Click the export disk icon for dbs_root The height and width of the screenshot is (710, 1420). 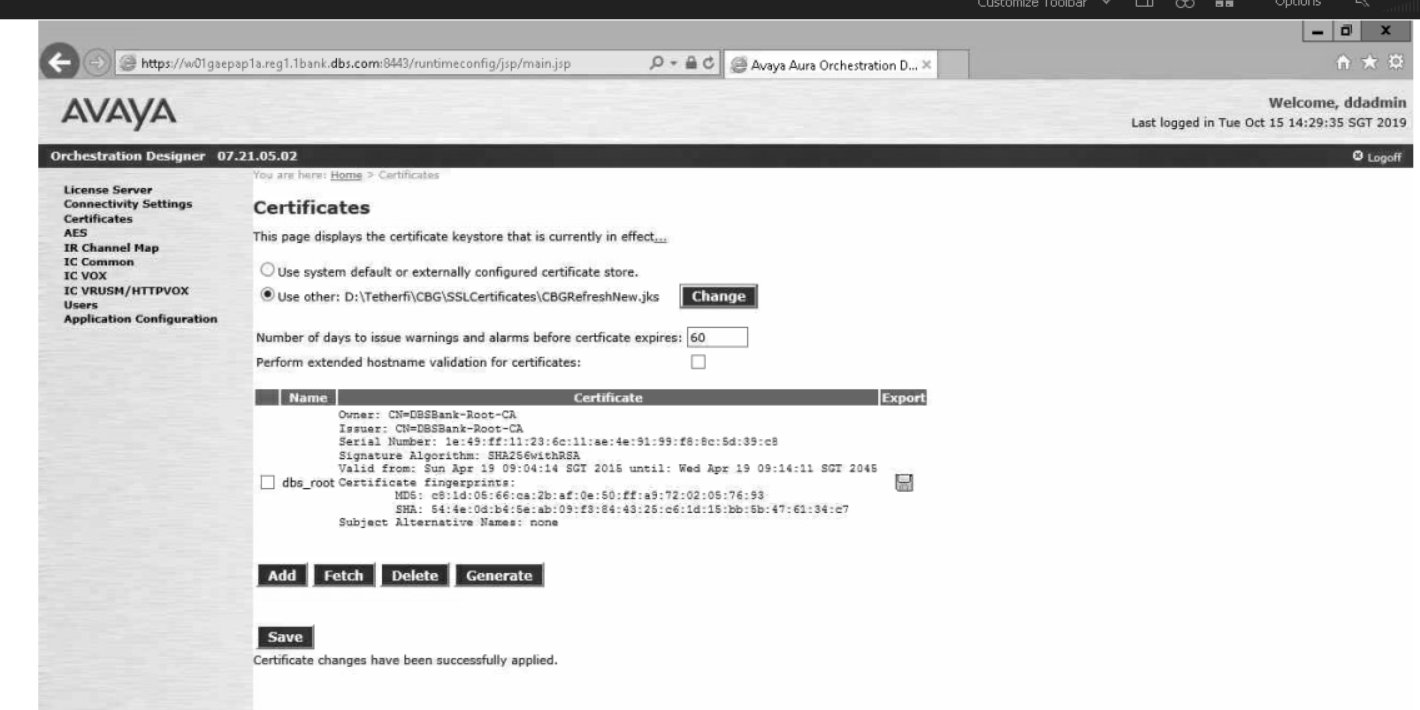[x=904, y=483]
